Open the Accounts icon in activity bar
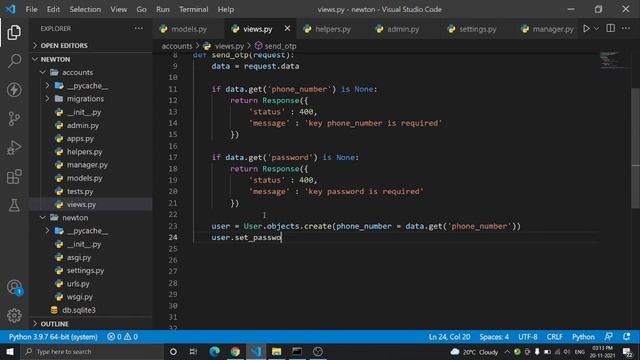640x360 pixels. 14,287
